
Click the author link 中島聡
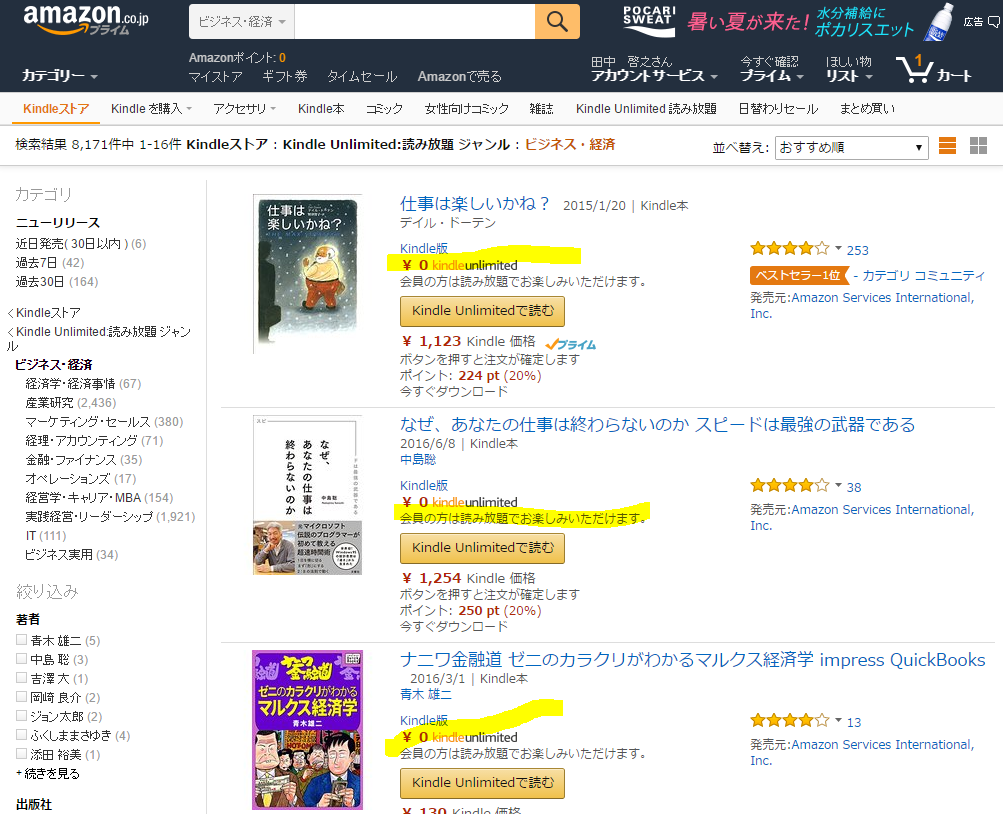coord(418,459)
